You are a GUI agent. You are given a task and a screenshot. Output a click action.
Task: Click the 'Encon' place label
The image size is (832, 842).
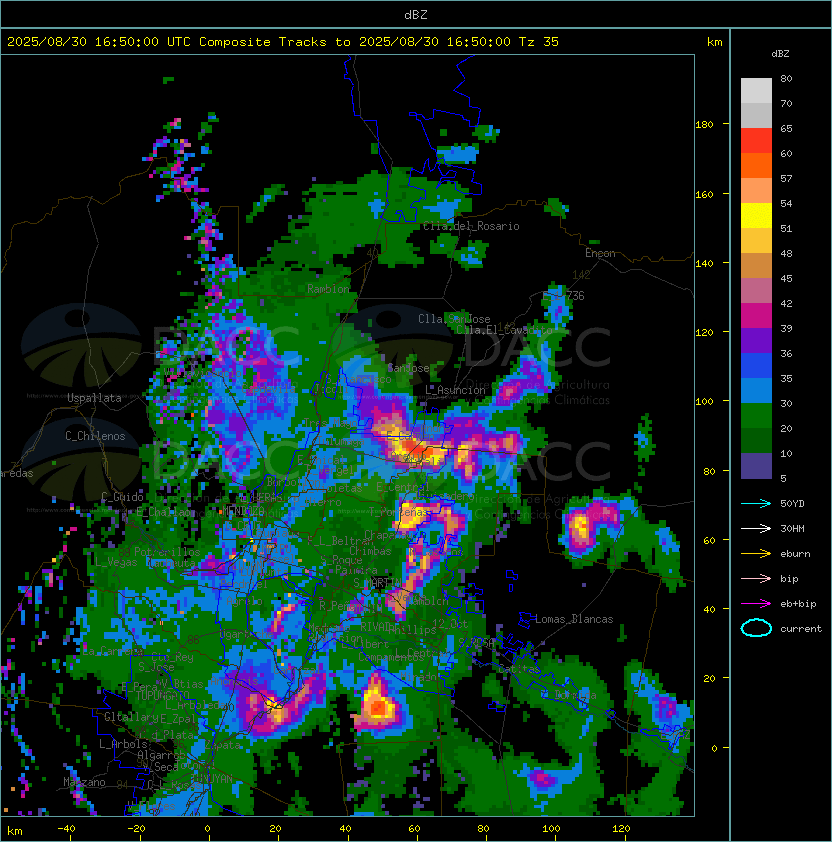600,253
